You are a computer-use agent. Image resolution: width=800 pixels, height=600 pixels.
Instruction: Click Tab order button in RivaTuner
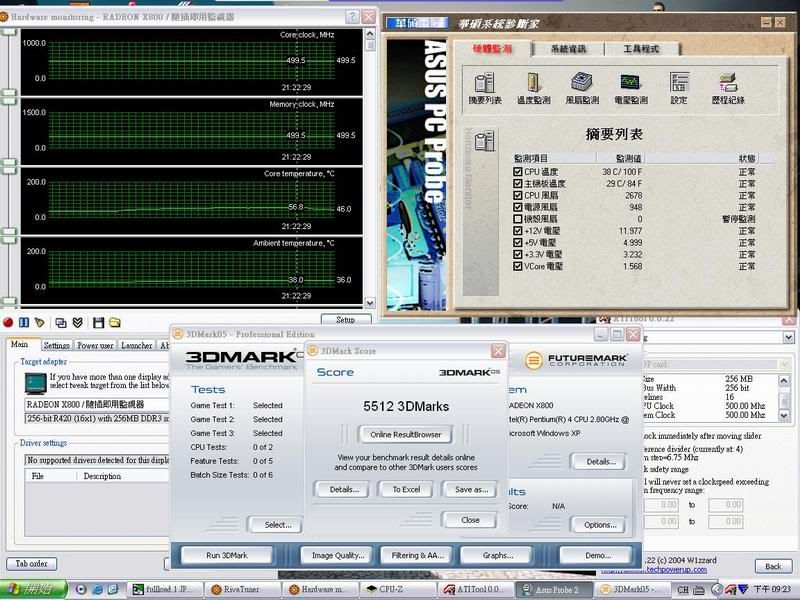click(32, 564)
